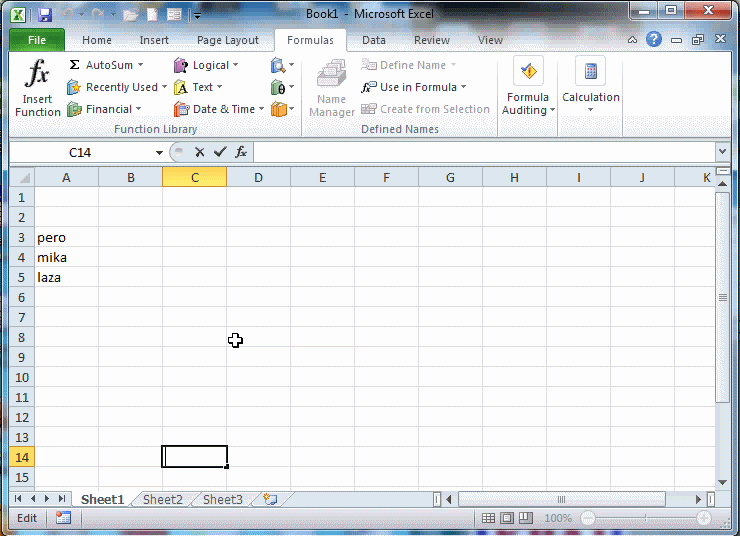The image size is (740, 536).
Task: Open the Name Box dropdown arrow
Action: pos(159,152)
